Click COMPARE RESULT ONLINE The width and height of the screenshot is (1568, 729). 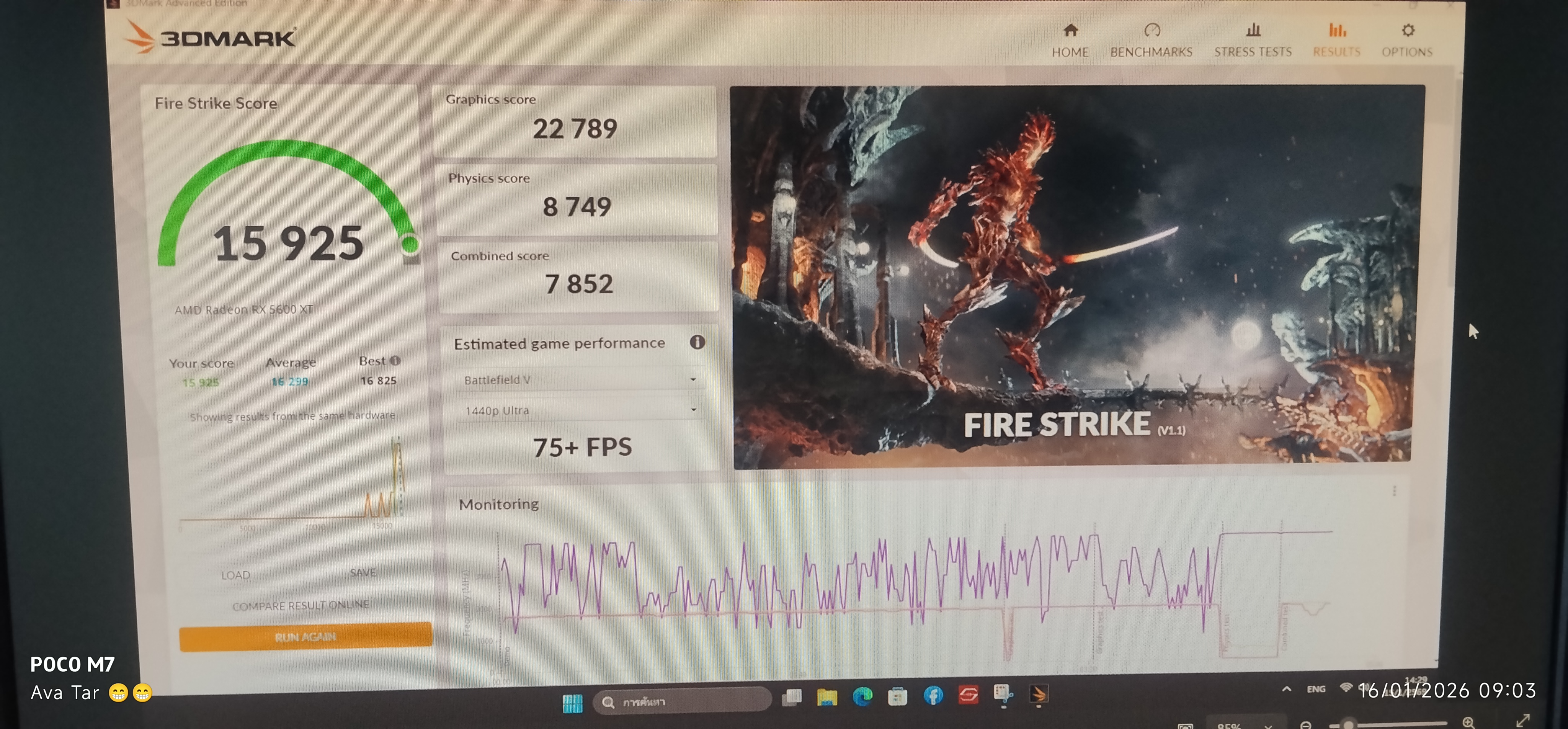coord(301,605)
